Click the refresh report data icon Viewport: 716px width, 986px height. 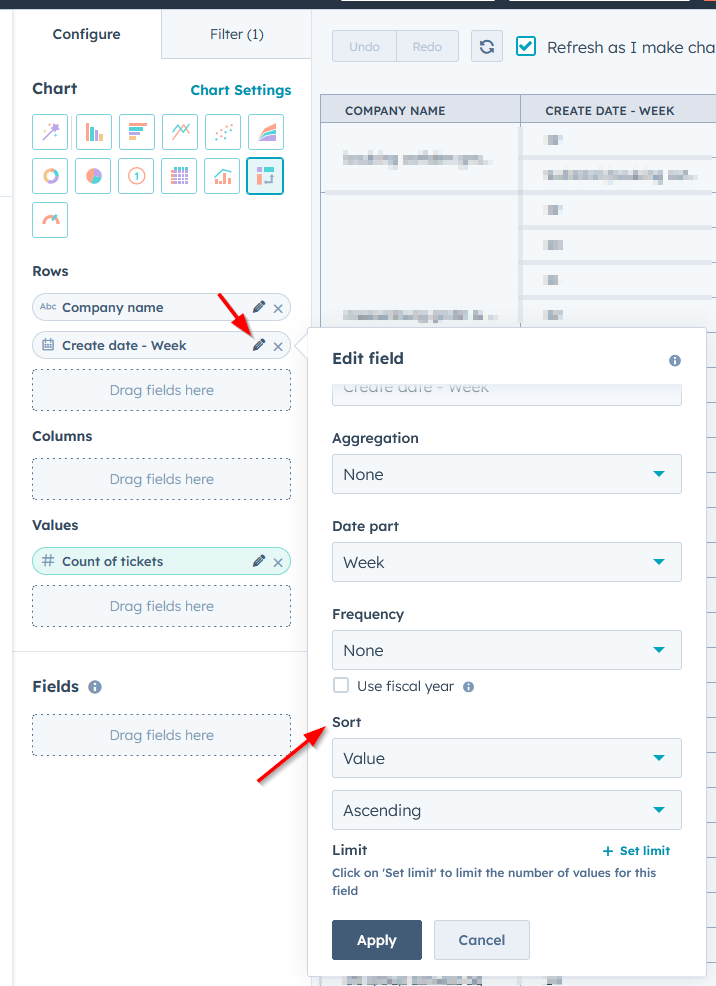[x=487, y=46]
